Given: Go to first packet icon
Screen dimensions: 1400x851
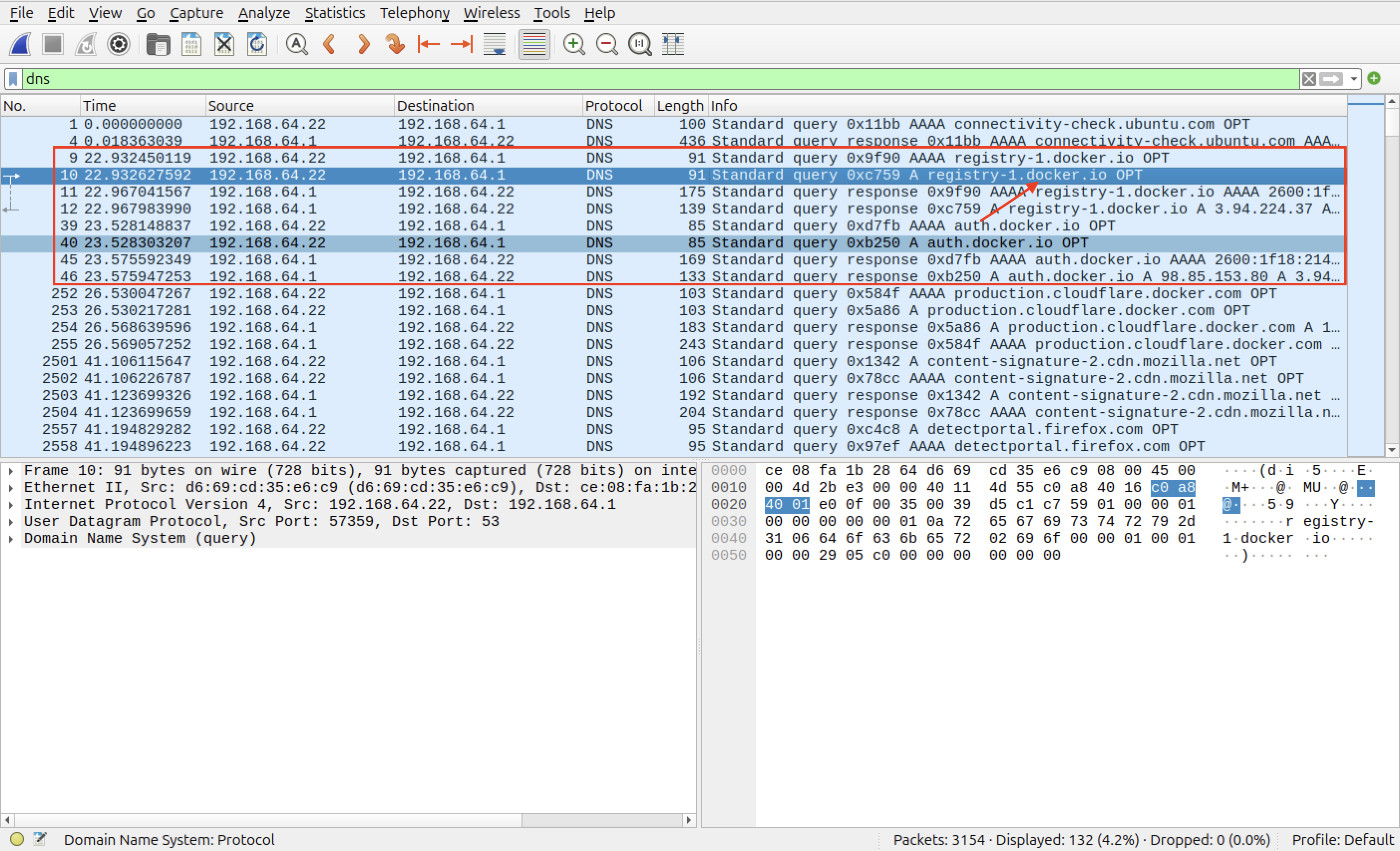Looking at the screenshot, I should coord(428,44).
